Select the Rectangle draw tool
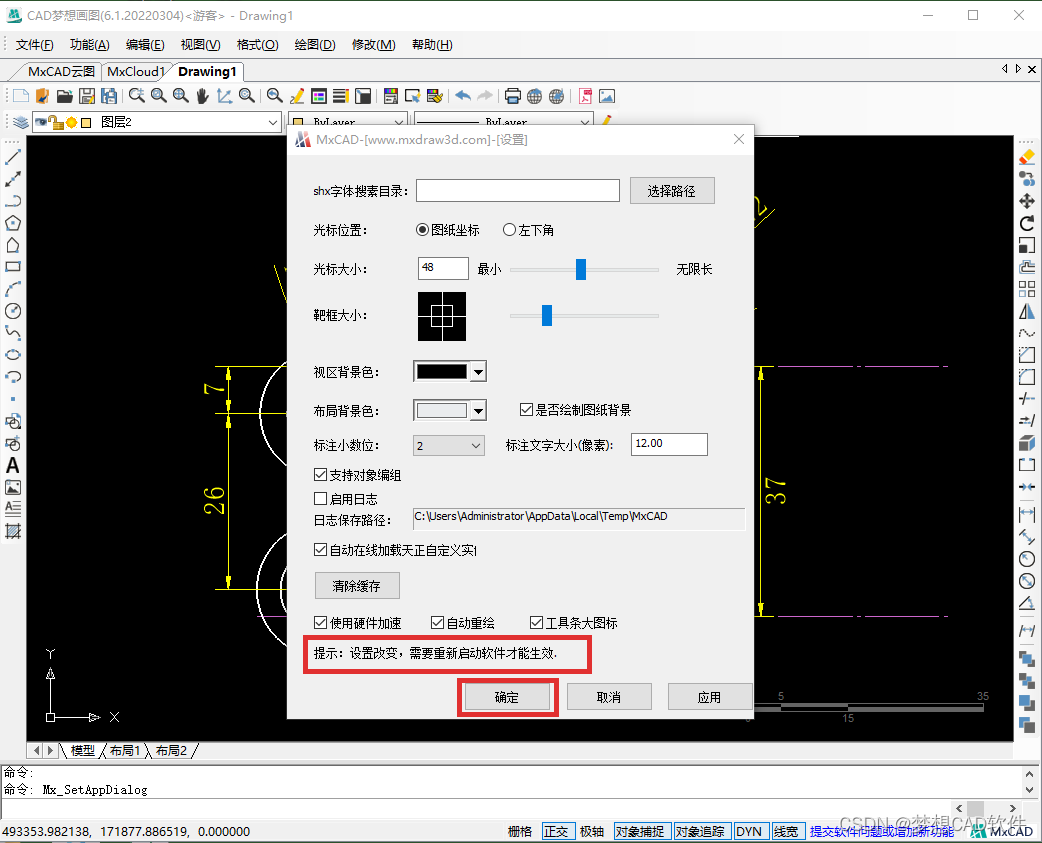Screen dimensions: 1042x843 pos(13,267)
